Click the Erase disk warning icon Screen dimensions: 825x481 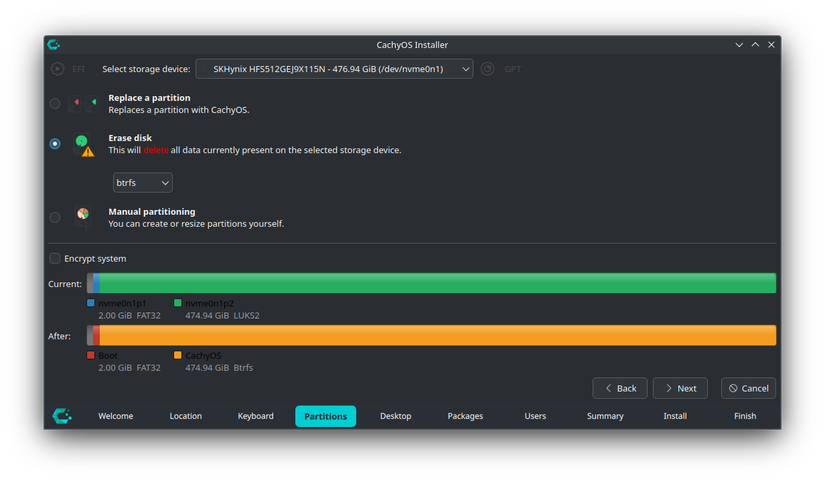pyautogui.click(x=88, y=152)
